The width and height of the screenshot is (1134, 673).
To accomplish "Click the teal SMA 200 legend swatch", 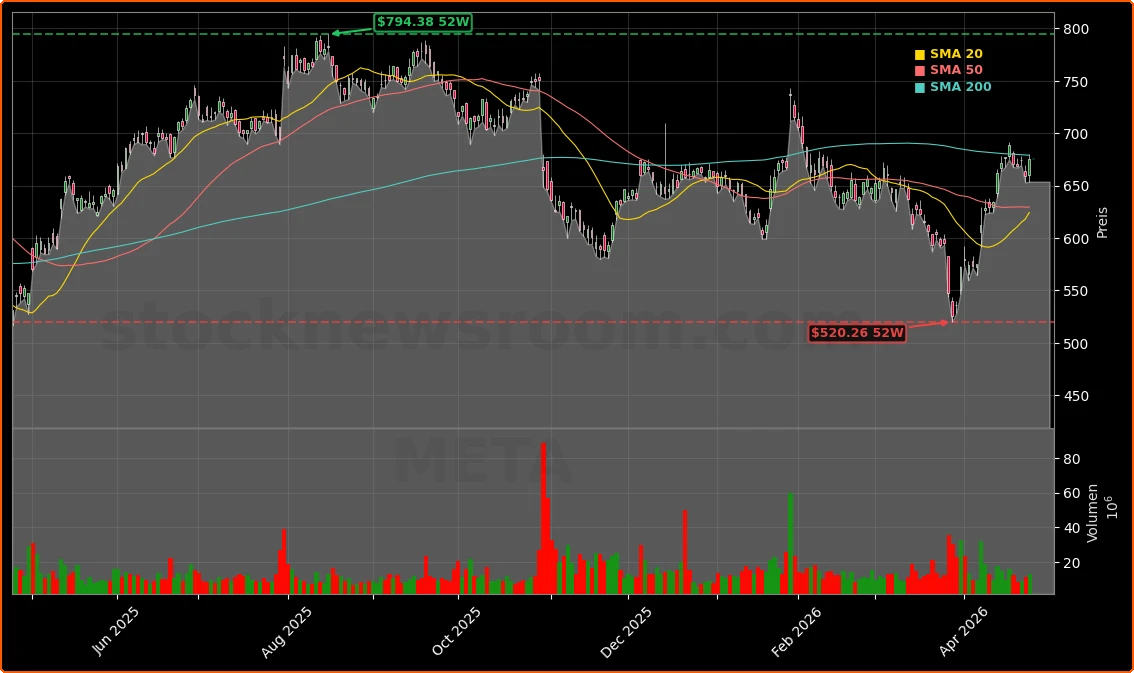I will coord(919,88).
